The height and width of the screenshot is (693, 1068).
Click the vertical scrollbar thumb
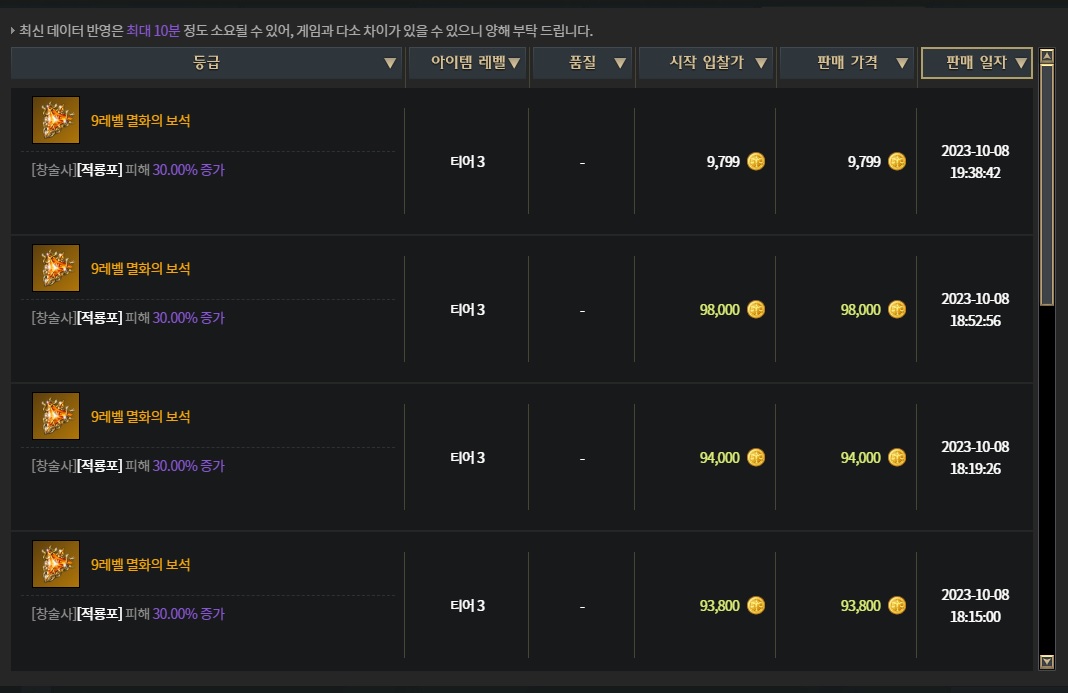1047,185
